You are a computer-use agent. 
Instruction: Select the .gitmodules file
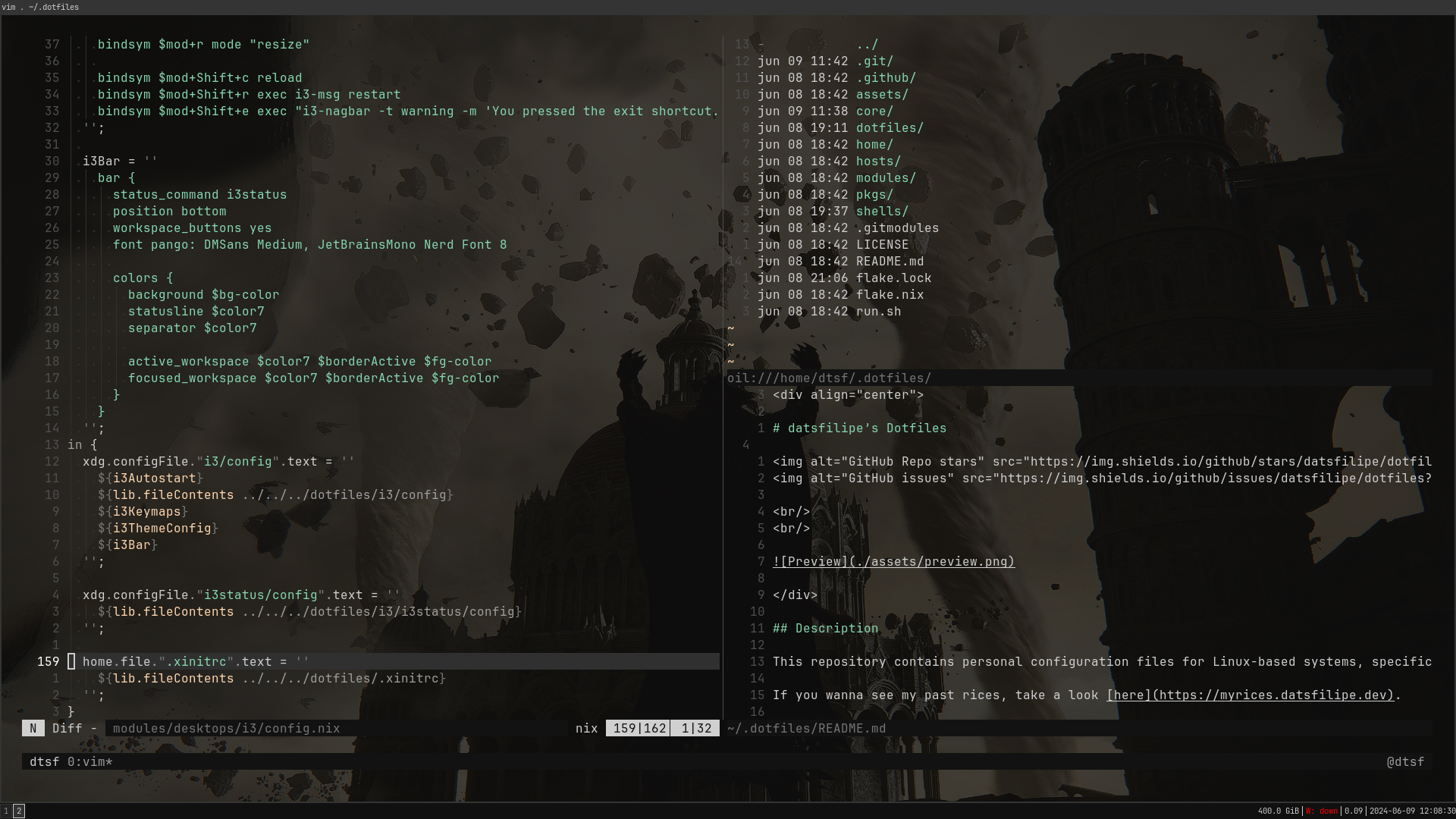[897, 228]
